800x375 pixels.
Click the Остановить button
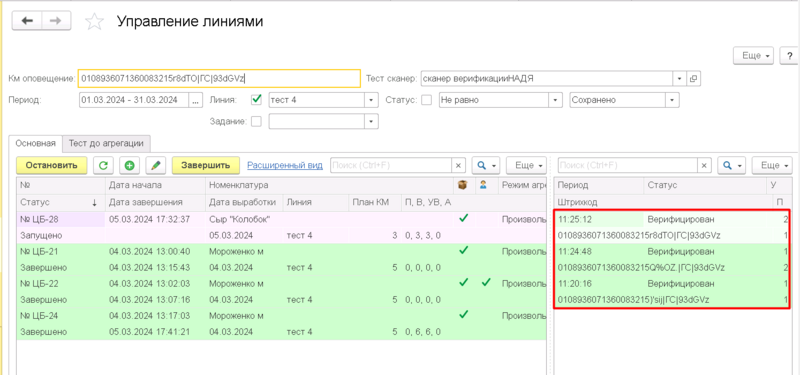(52, 165)
